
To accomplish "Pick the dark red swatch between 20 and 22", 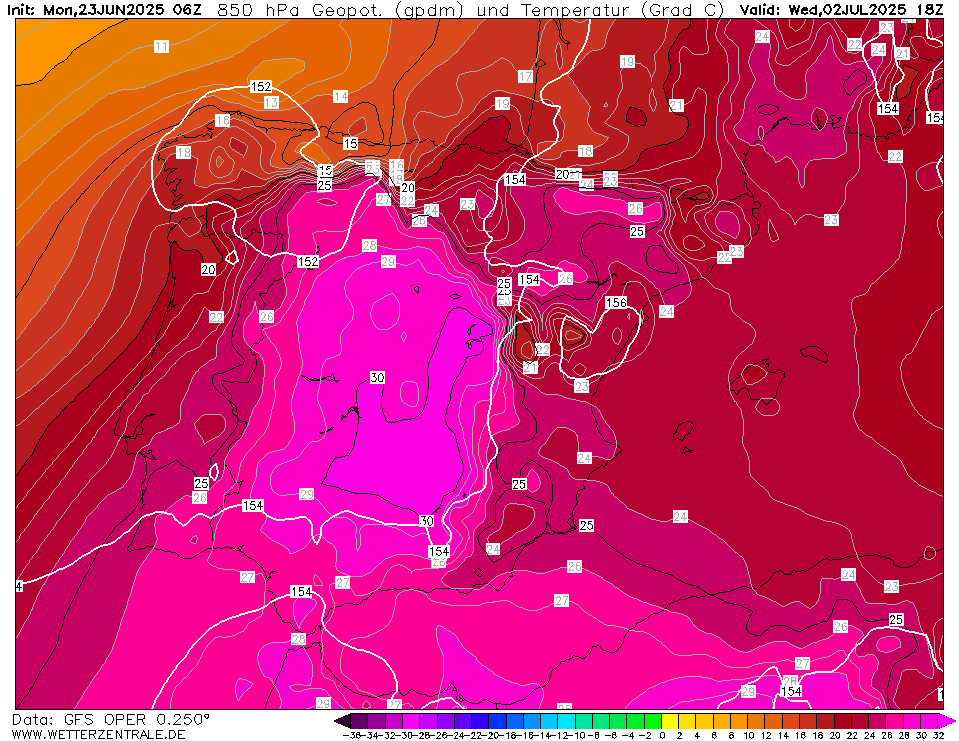I will [x=842, y=721].
